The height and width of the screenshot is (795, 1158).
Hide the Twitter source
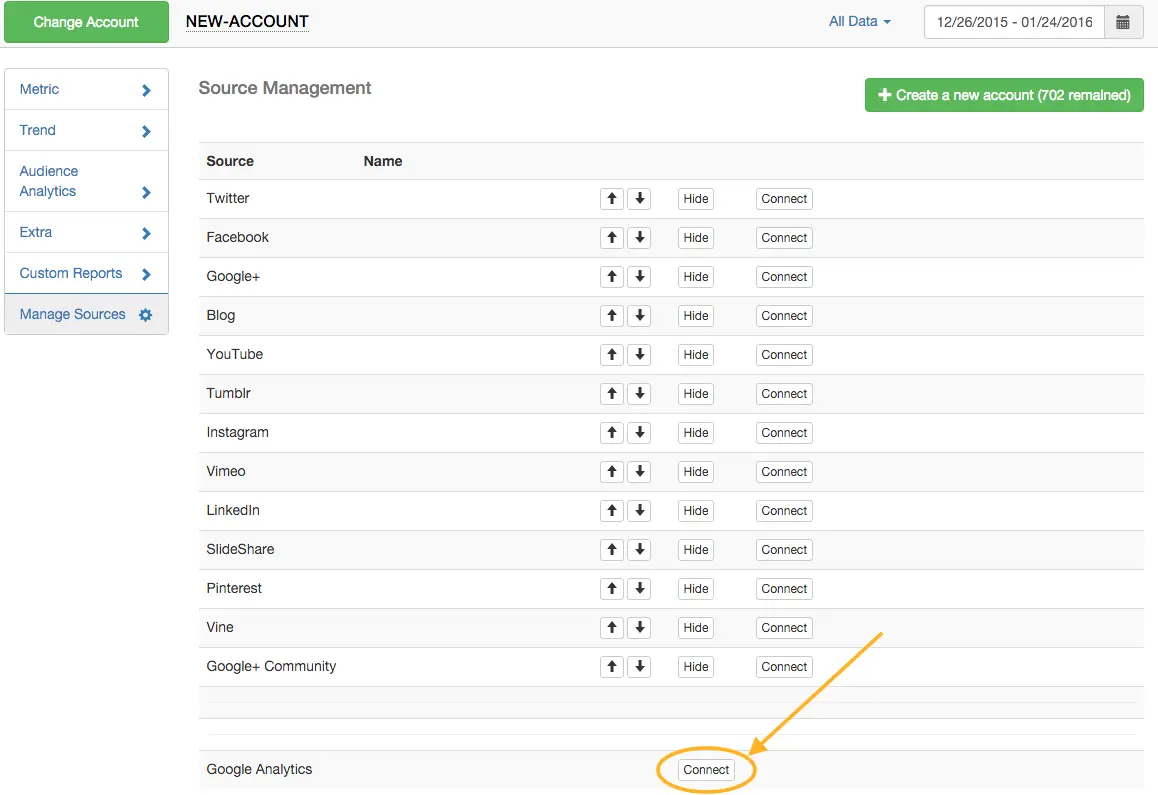(x=696, y=199)
